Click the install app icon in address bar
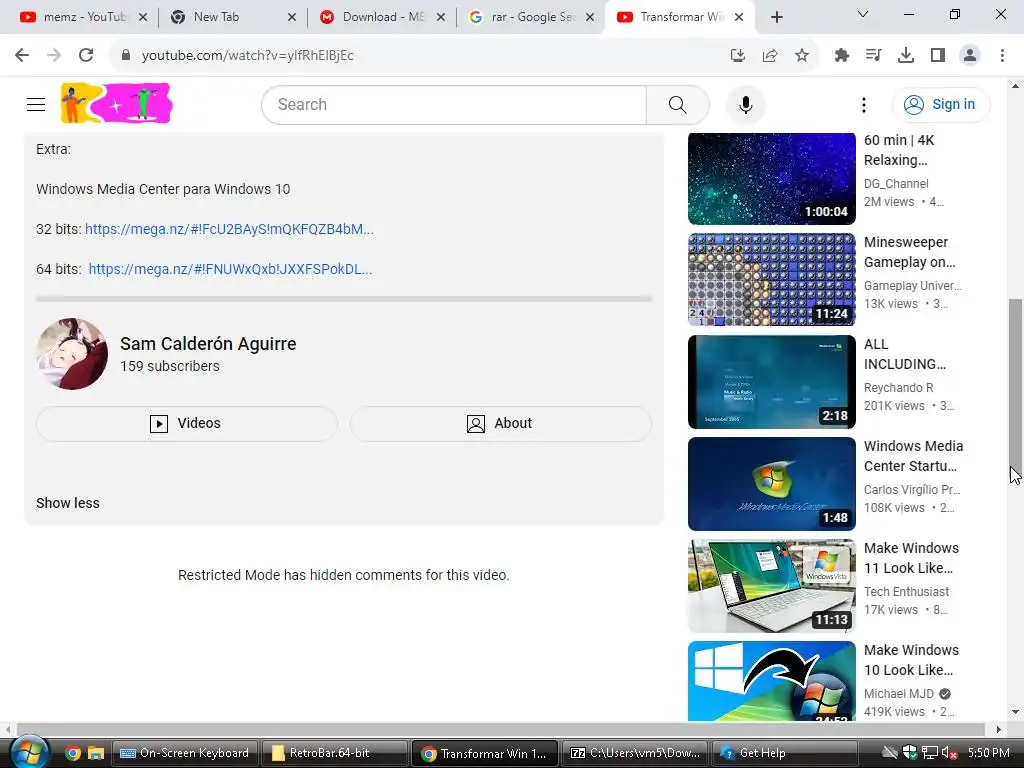The image size is (1024, 768). tap(738, 56)
